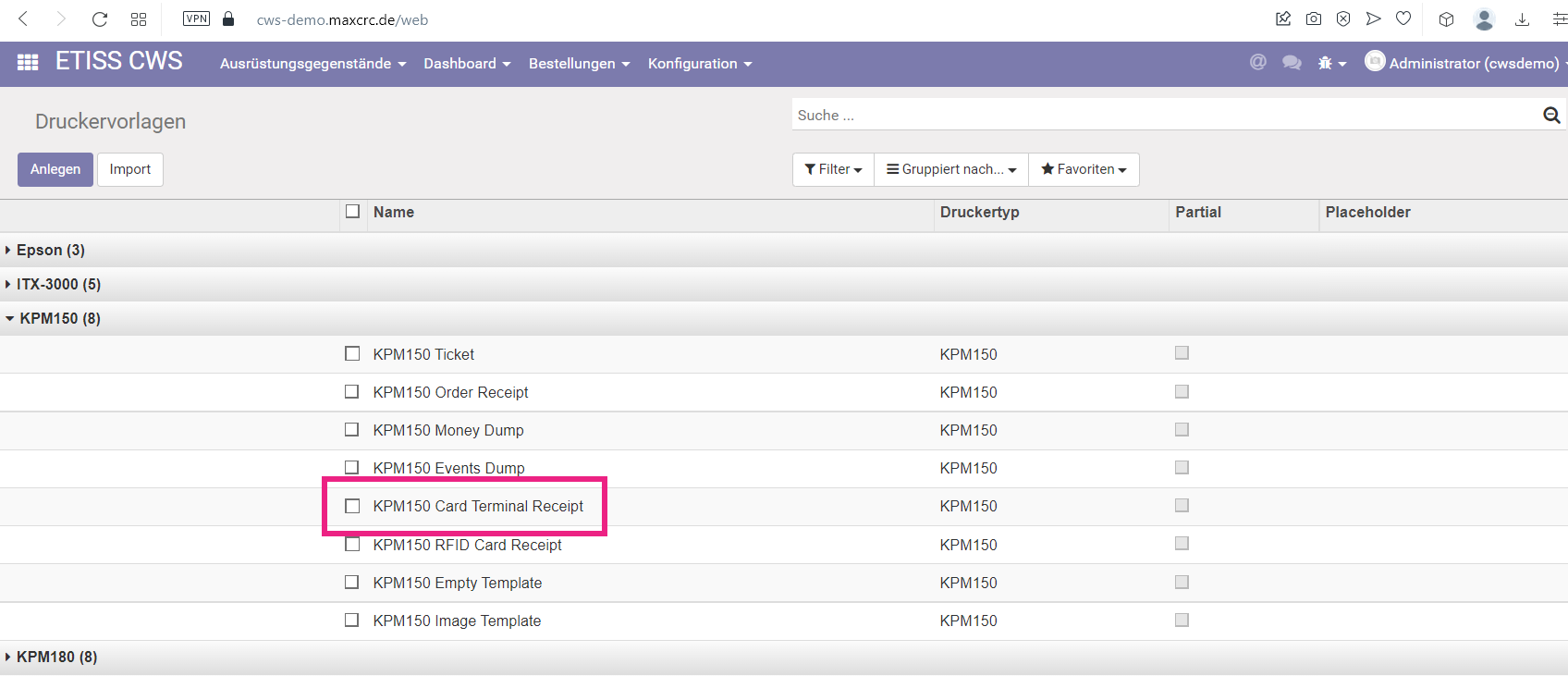Click the browser forward arrow
Image resolution: width=1568 pixels, height=676 pixels.
pos(61,18)
